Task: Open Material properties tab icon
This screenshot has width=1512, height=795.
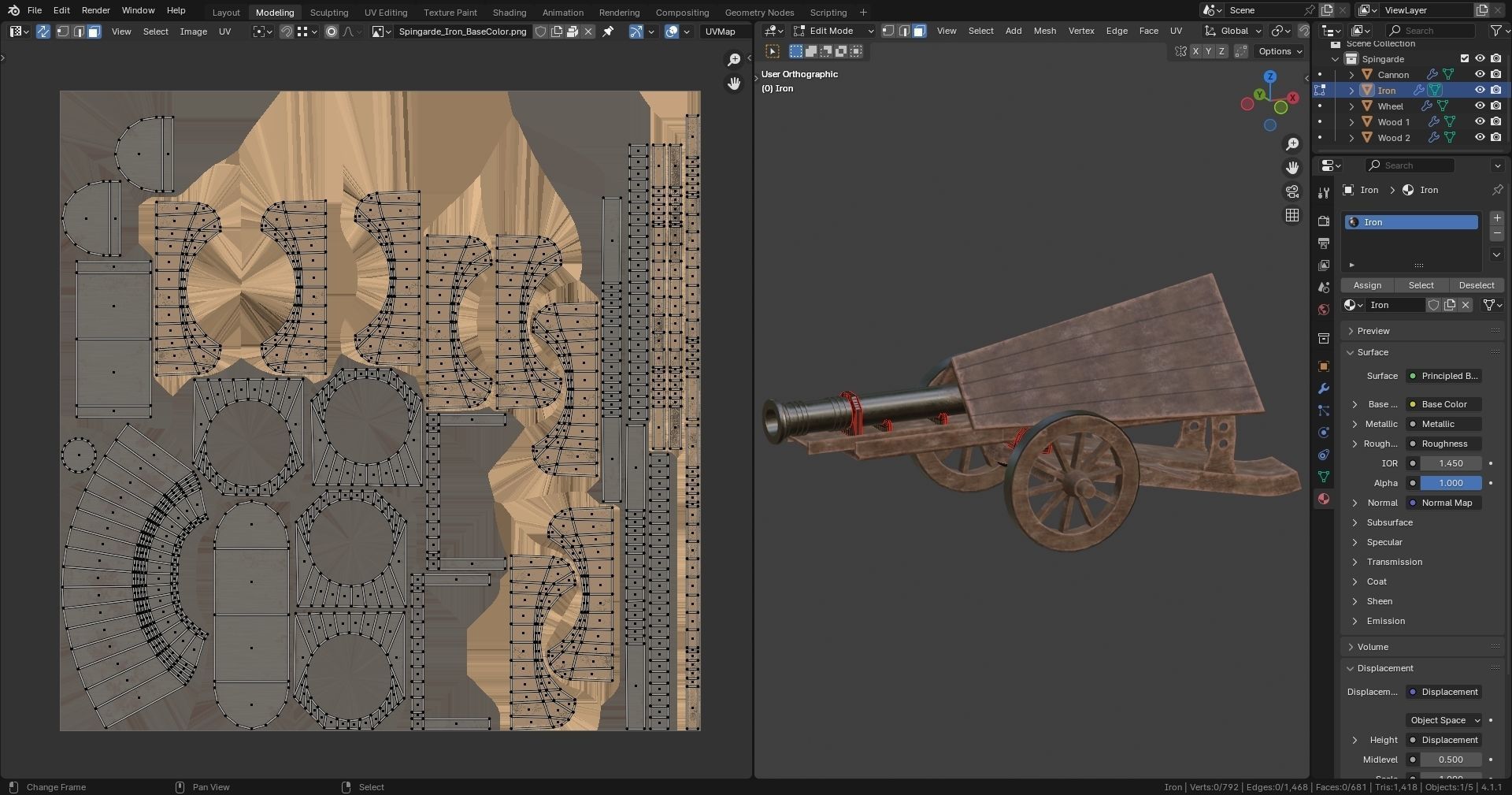Action: [1324, 499]
